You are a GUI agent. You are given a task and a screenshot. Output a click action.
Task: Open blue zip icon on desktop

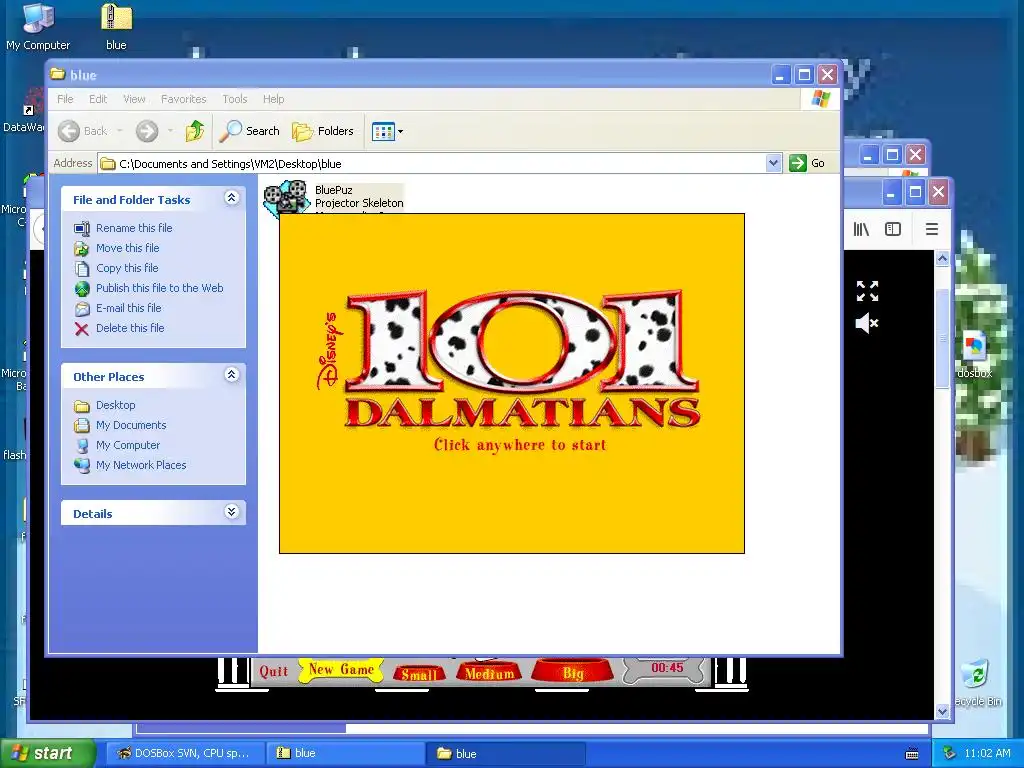click(x=116, y=27)
